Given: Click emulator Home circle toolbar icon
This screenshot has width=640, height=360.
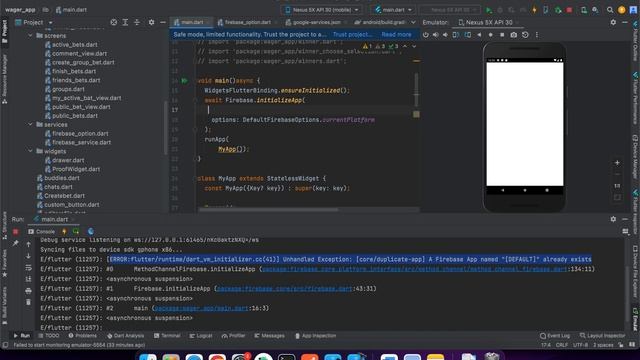Looking at the screenshot, I should point(491,35).
